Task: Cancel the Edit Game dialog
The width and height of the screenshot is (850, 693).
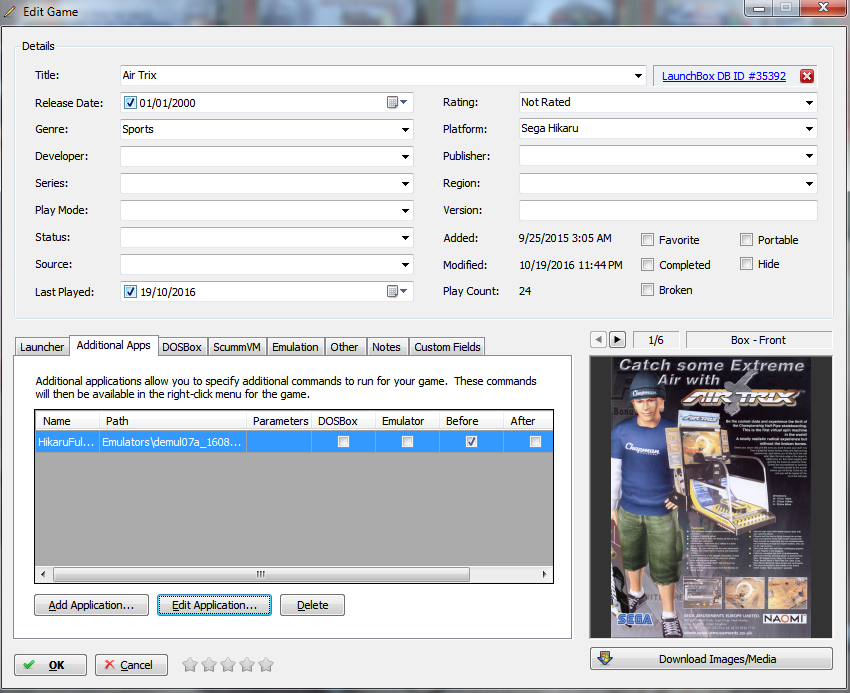Action: 131,665
